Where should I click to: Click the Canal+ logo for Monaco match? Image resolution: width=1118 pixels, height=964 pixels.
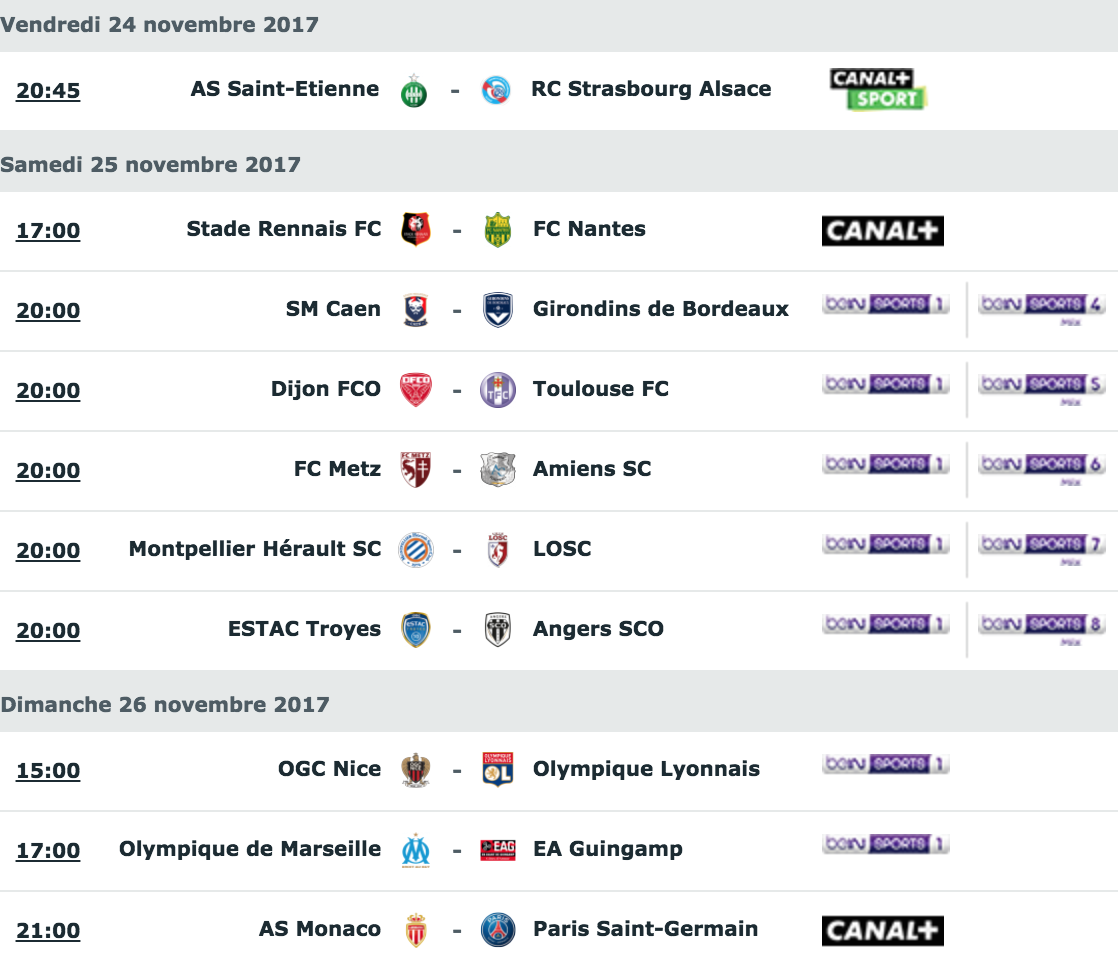point(882,931)
